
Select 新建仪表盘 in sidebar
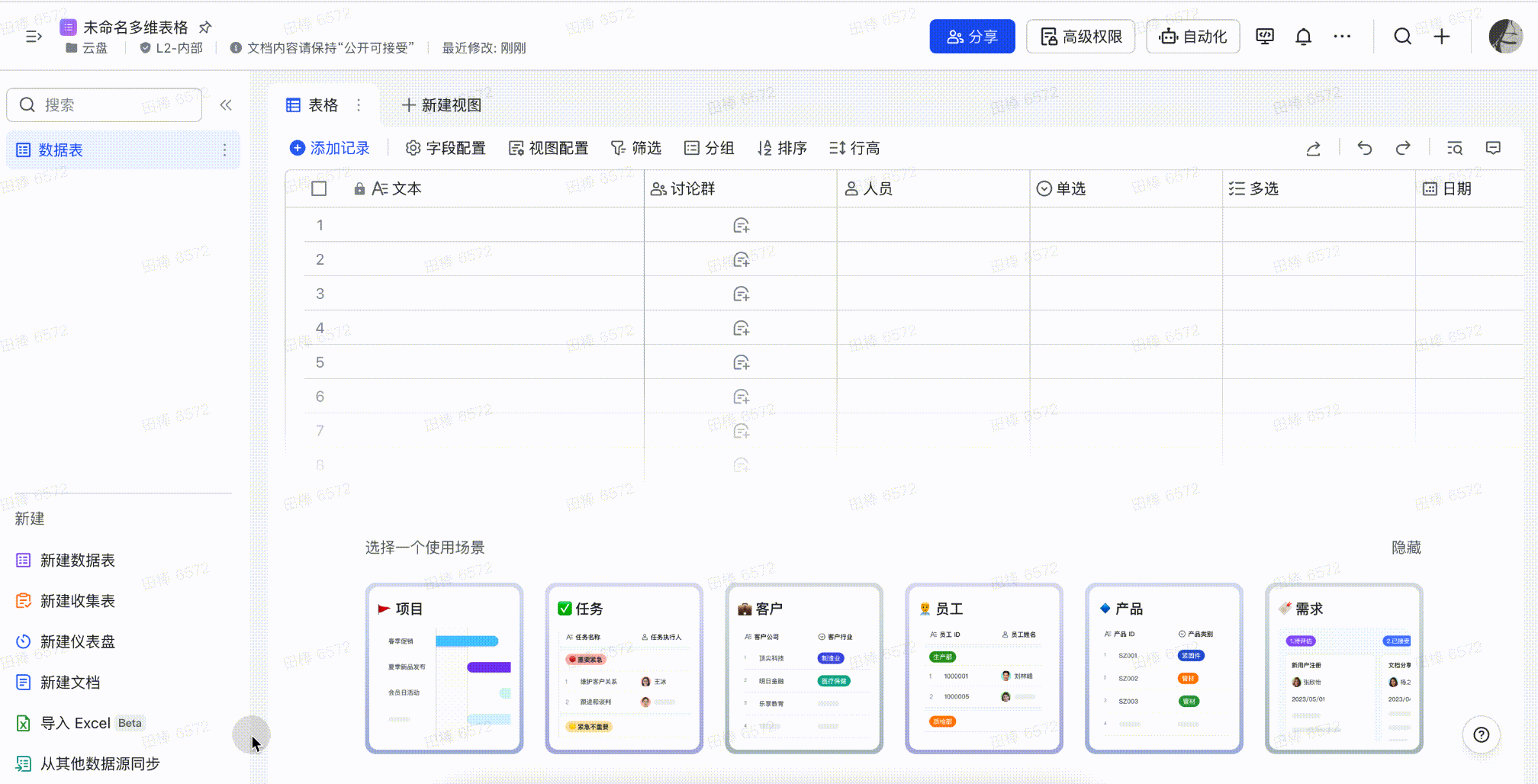[x=77, y=641]
